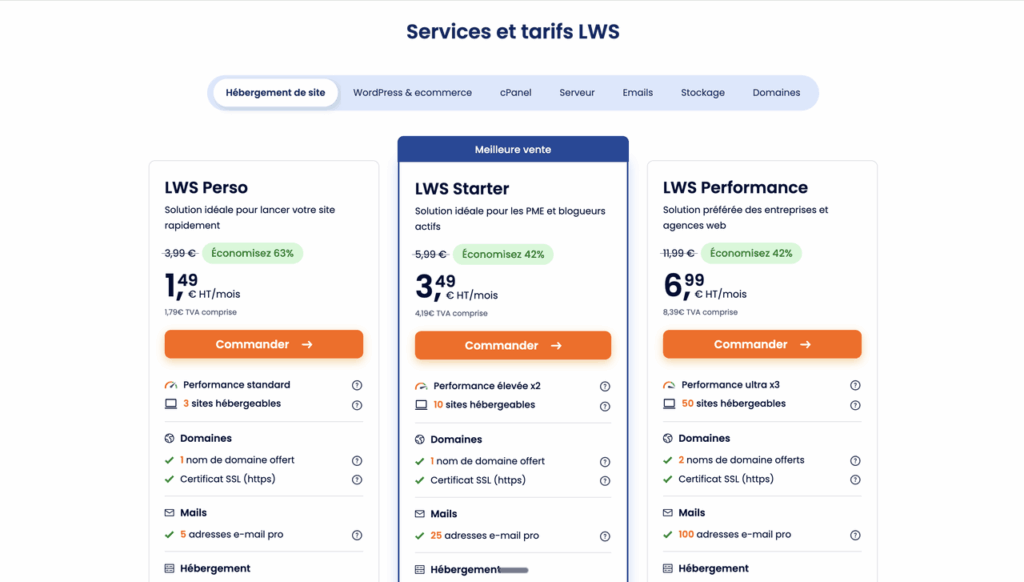Click speedometer icon beside Performance standard
The height and width of the screenshot is (582, 1024).
pyautogui.click(x=170, y=385)
